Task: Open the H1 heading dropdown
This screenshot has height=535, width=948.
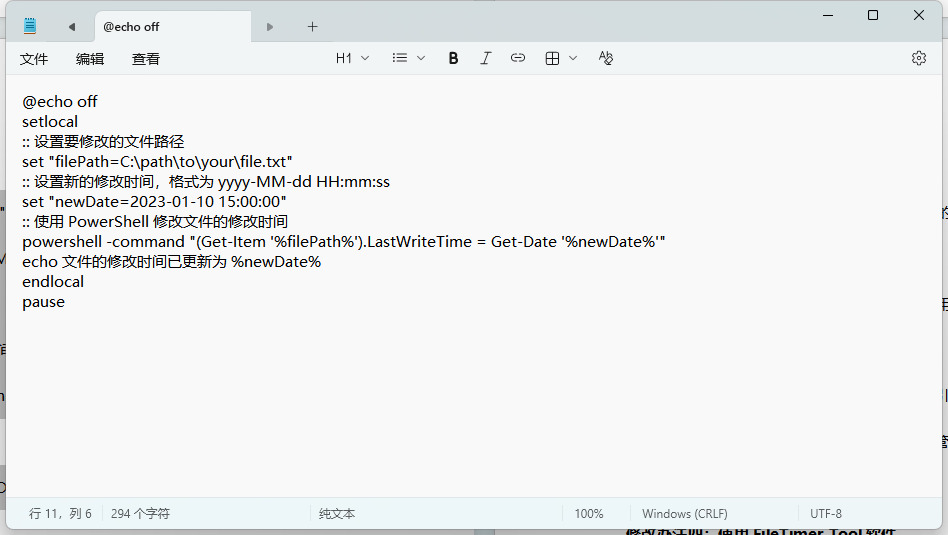Action: click(x=352, y=58)
